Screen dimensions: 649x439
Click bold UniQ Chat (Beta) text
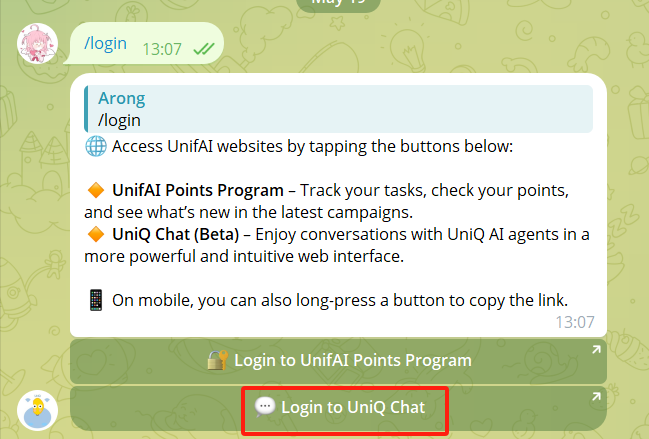click(175, 234)
